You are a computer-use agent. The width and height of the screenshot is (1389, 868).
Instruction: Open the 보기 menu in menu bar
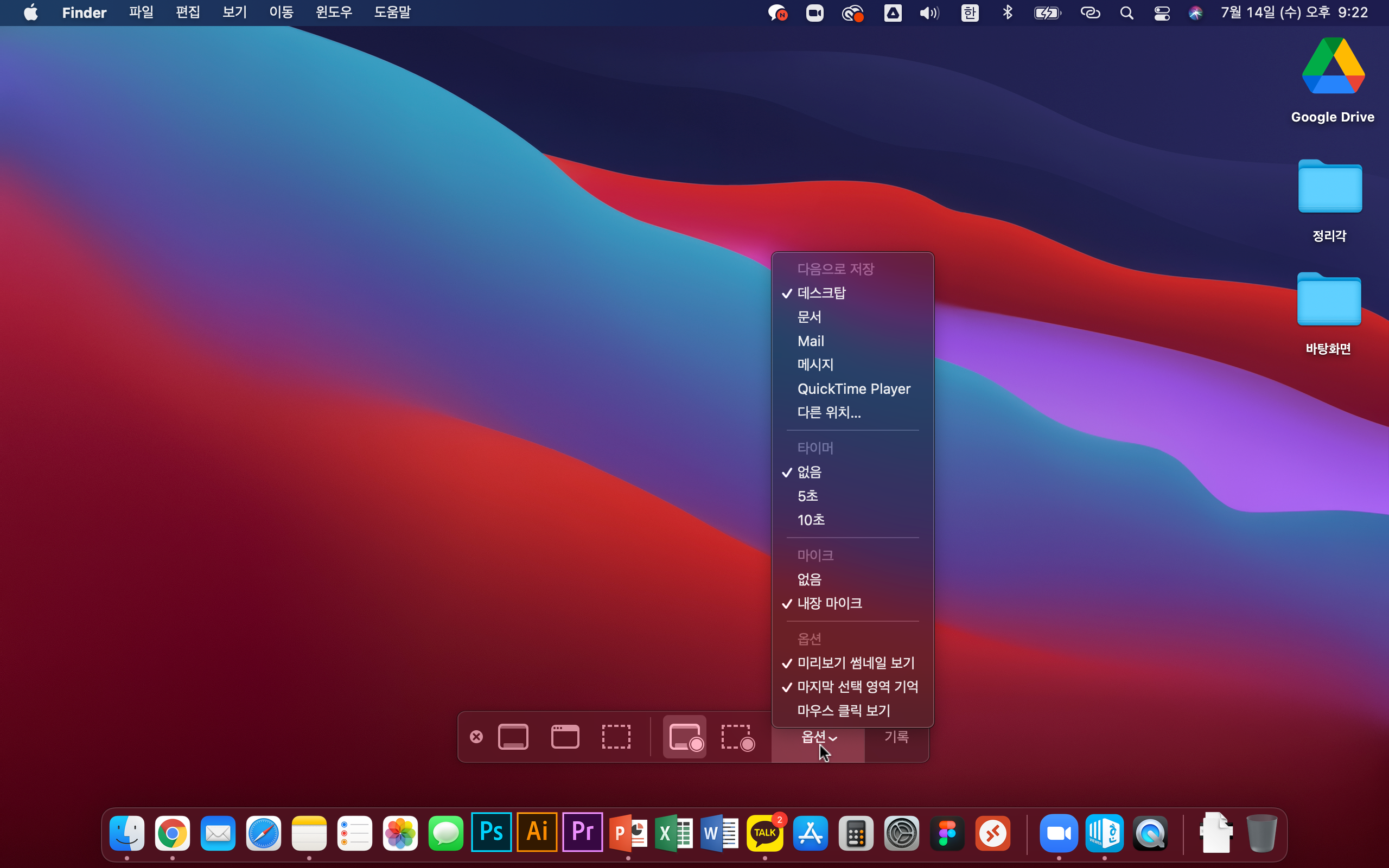pos(234,12)
